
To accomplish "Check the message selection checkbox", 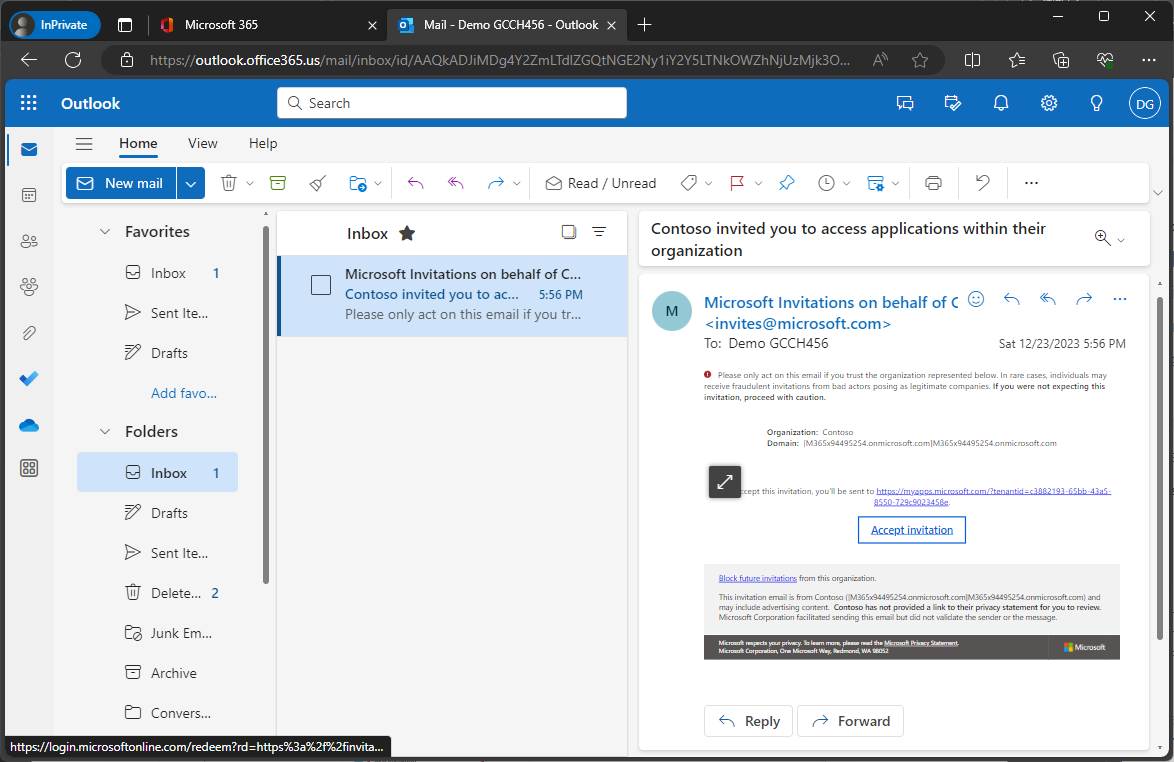I will 321,285.
